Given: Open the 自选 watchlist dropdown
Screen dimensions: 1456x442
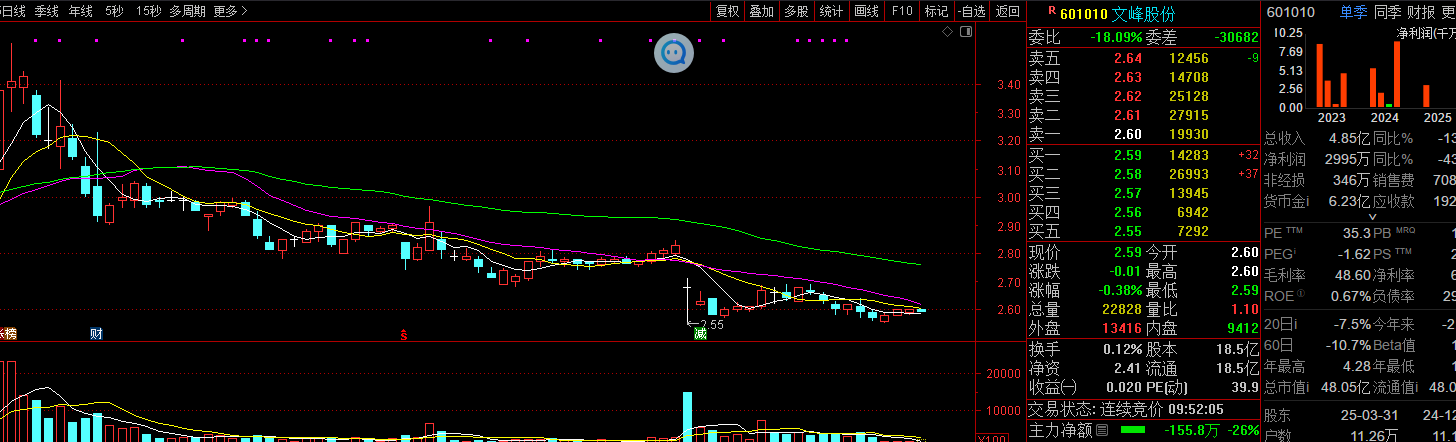Looking at the screenshot, I should pyautogui.click(x=971, y=11).
